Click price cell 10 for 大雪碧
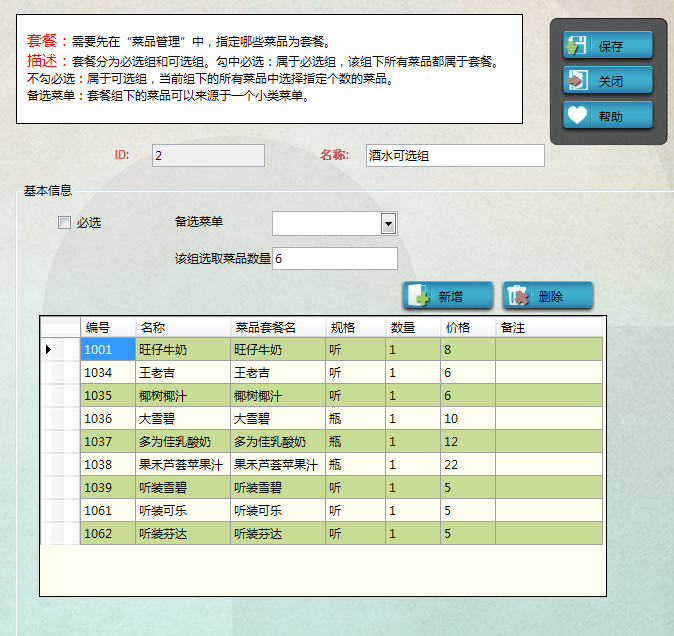674x636 pixels. [468, 419]
